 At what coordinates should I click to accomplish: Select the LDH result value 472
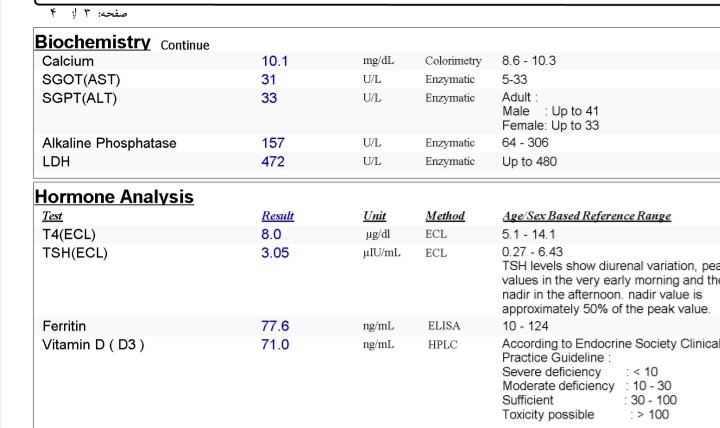point(273,161)
